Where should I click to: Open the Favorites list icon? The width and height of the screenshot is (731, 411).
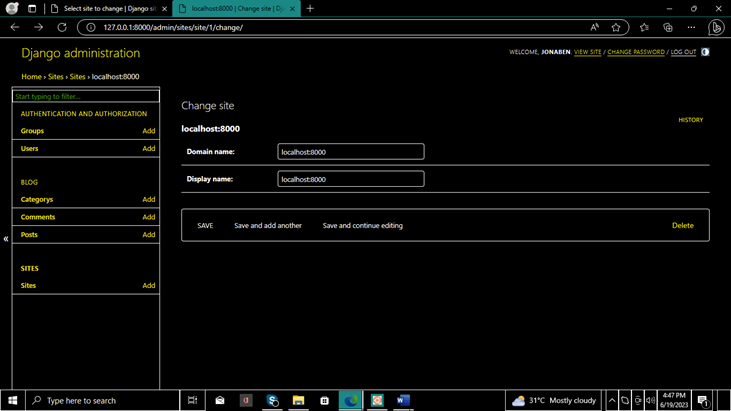pyautogui.click(x=644, y=27)
